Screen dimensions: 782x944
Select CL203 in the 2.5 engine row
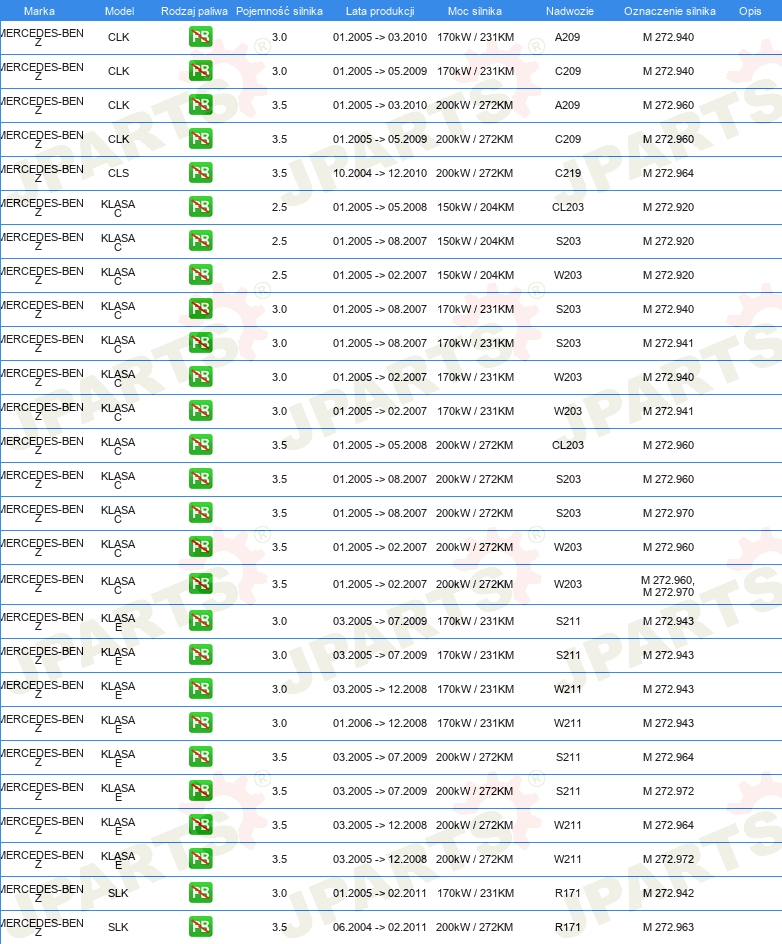pyautogui.click(x=568, y=207)
